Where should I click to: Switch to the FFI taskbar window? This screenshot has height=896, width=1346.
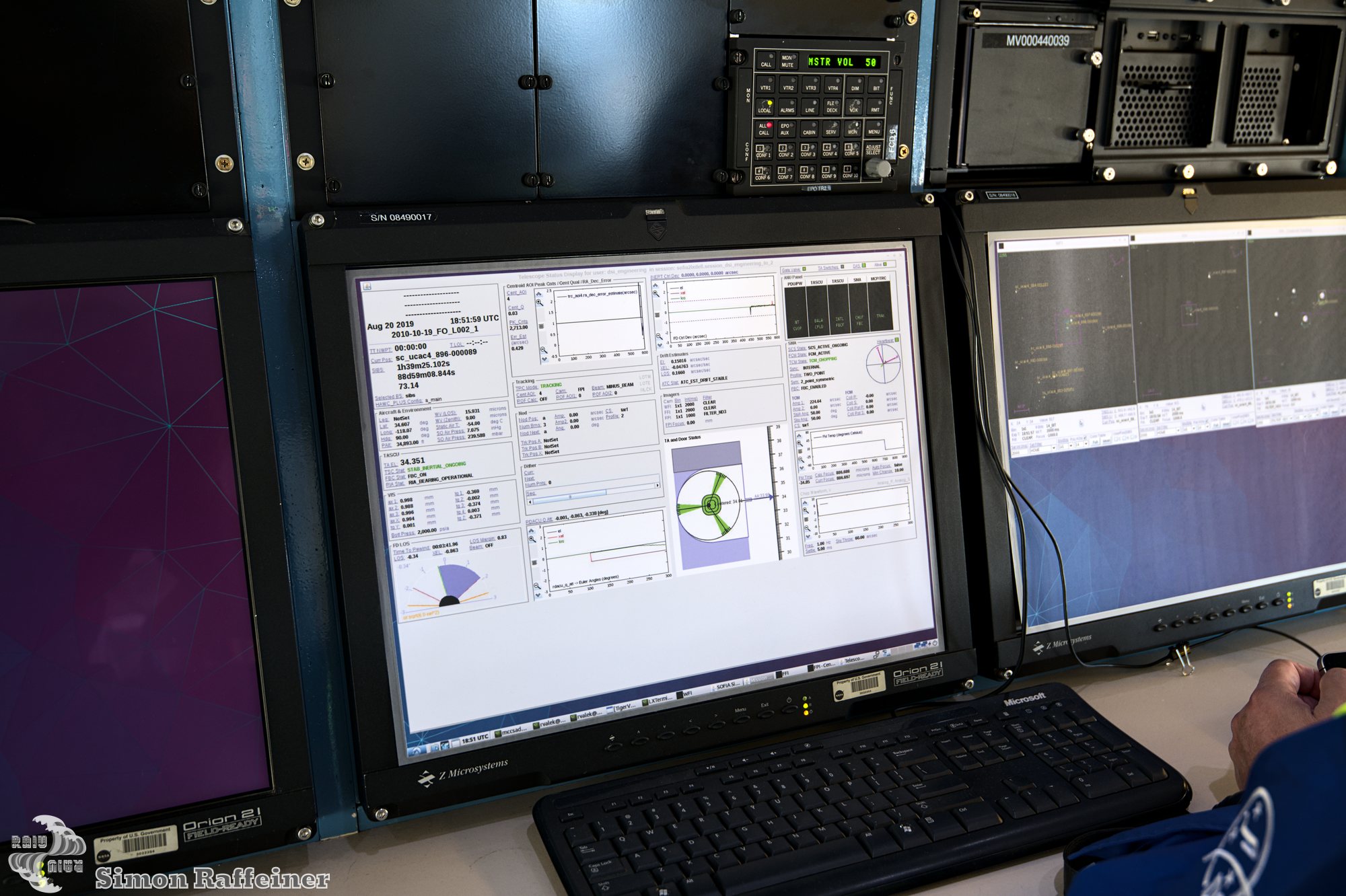783,674
